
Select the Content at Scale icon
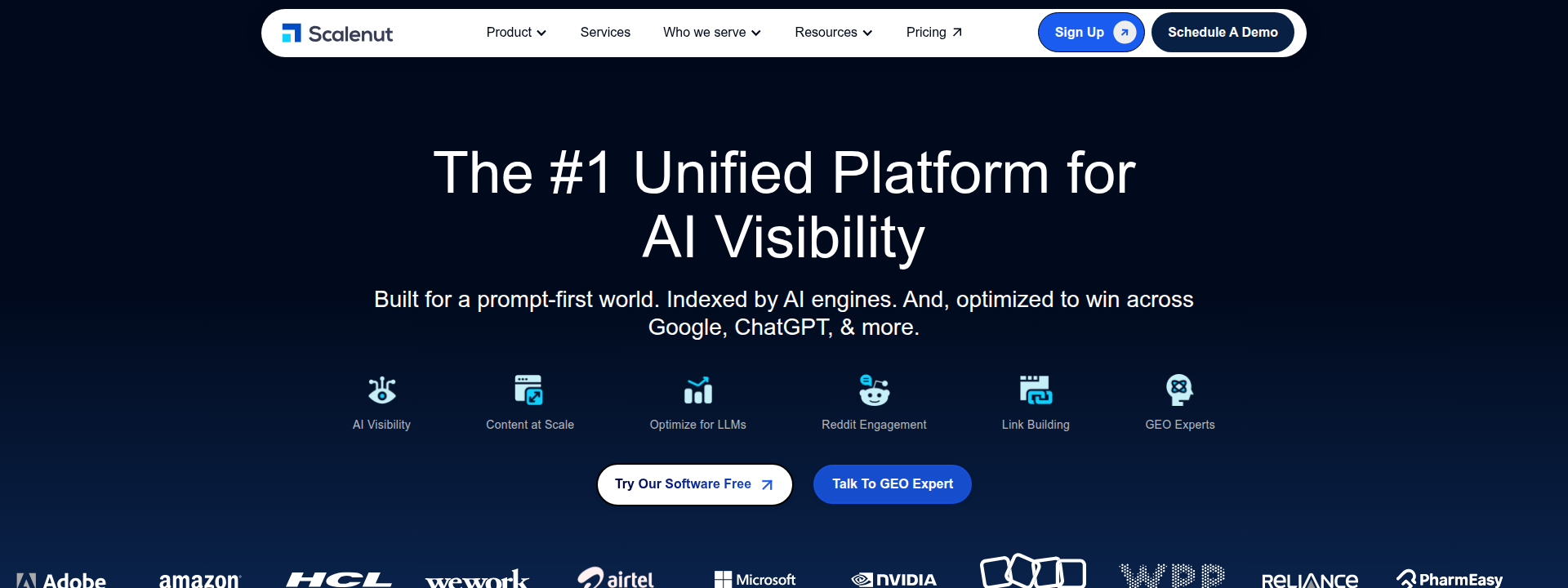[529, 390]
